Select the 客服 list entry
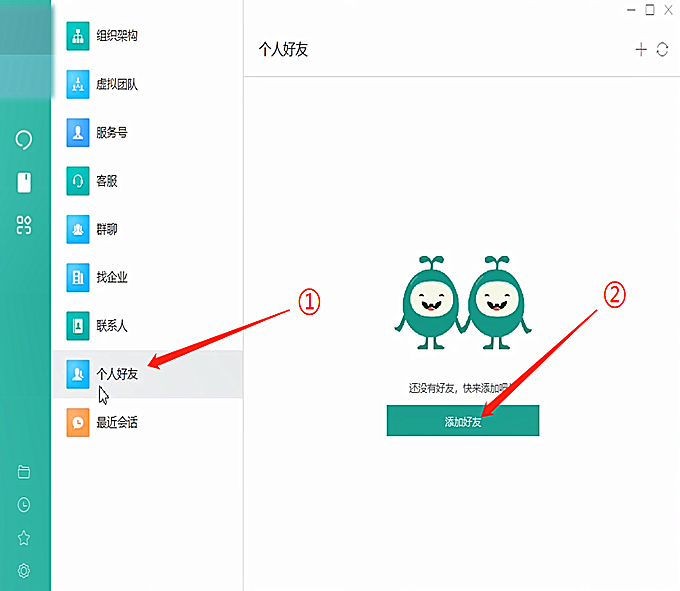The image size is (680, 591). click(148, 181)
